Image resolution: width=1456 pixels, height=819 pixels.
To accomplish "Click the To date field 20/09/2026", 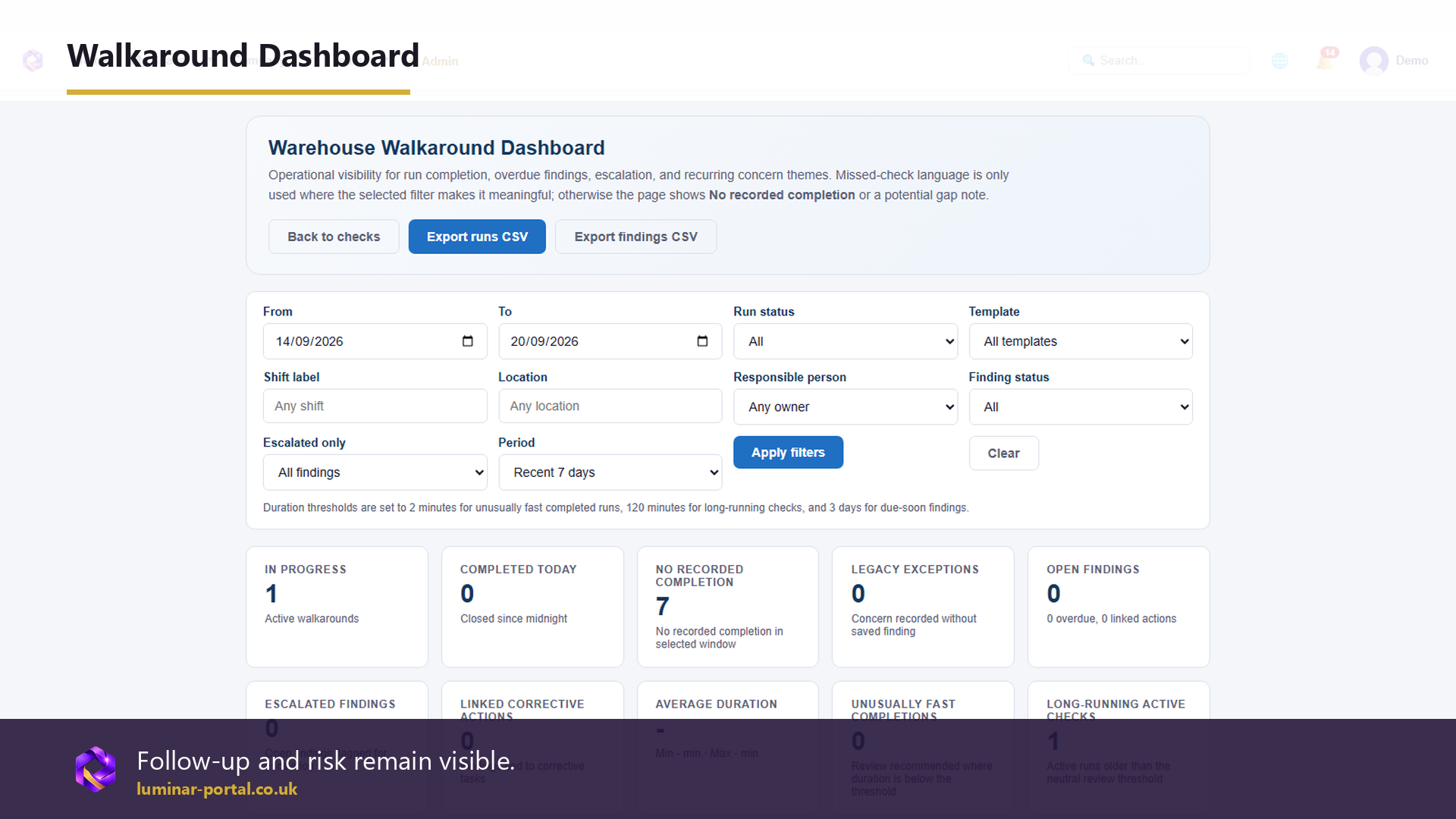I will pyautogui.click(x=610, y=341).
